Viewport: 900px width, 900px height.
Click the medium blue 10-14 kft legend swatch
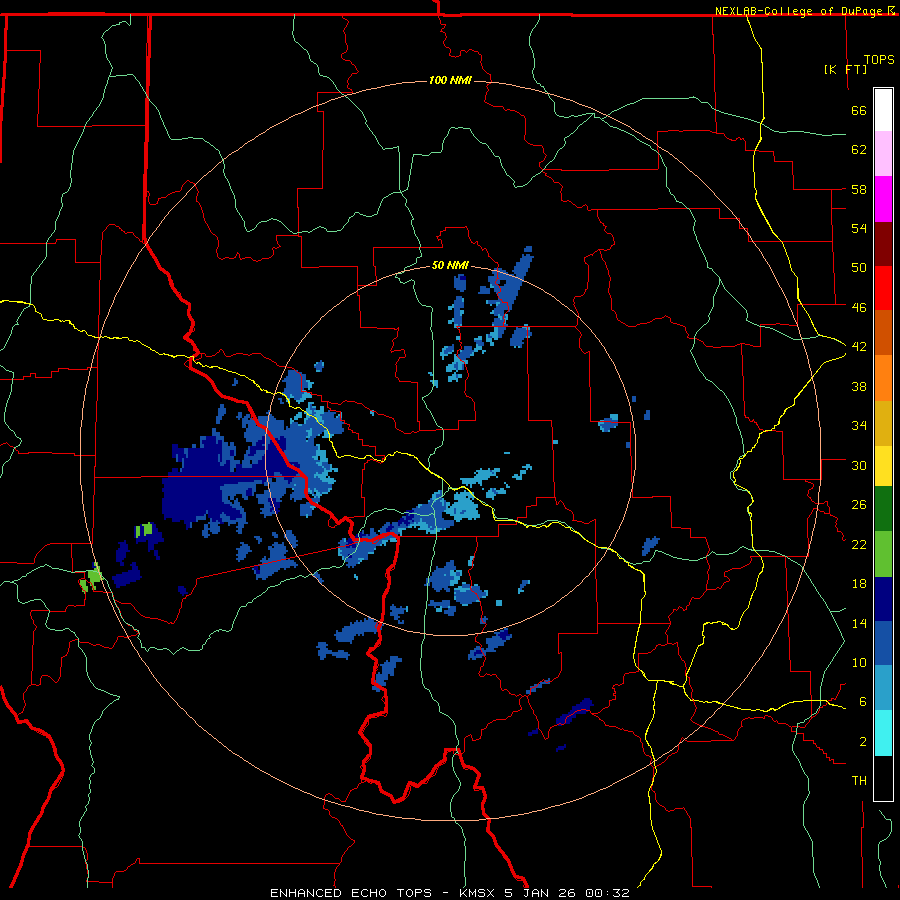tap(883, 643)
